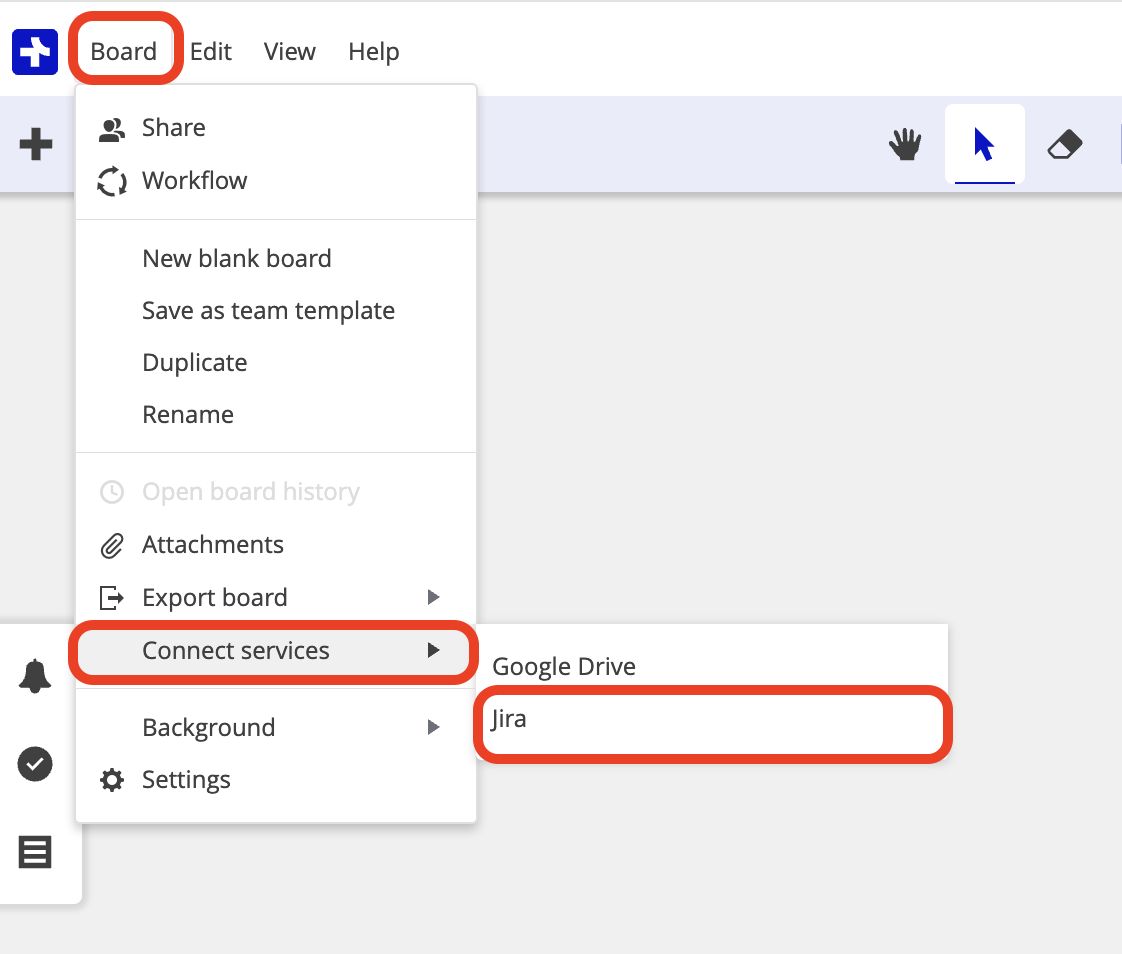Open the list panel icon in sidebar

35,853
